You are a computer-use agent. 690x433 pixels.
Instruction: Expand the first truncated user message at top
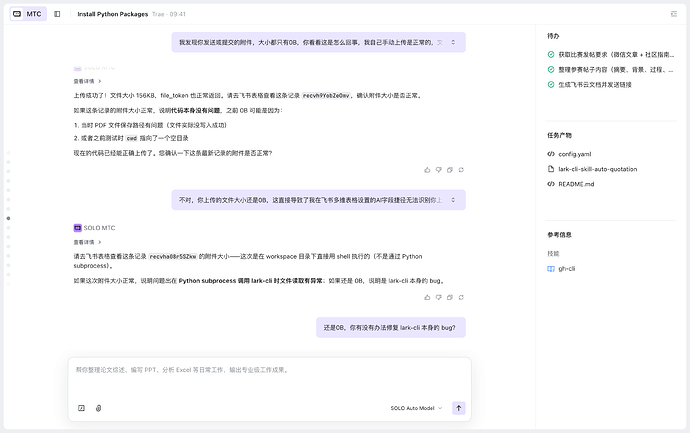click(453, 42)
